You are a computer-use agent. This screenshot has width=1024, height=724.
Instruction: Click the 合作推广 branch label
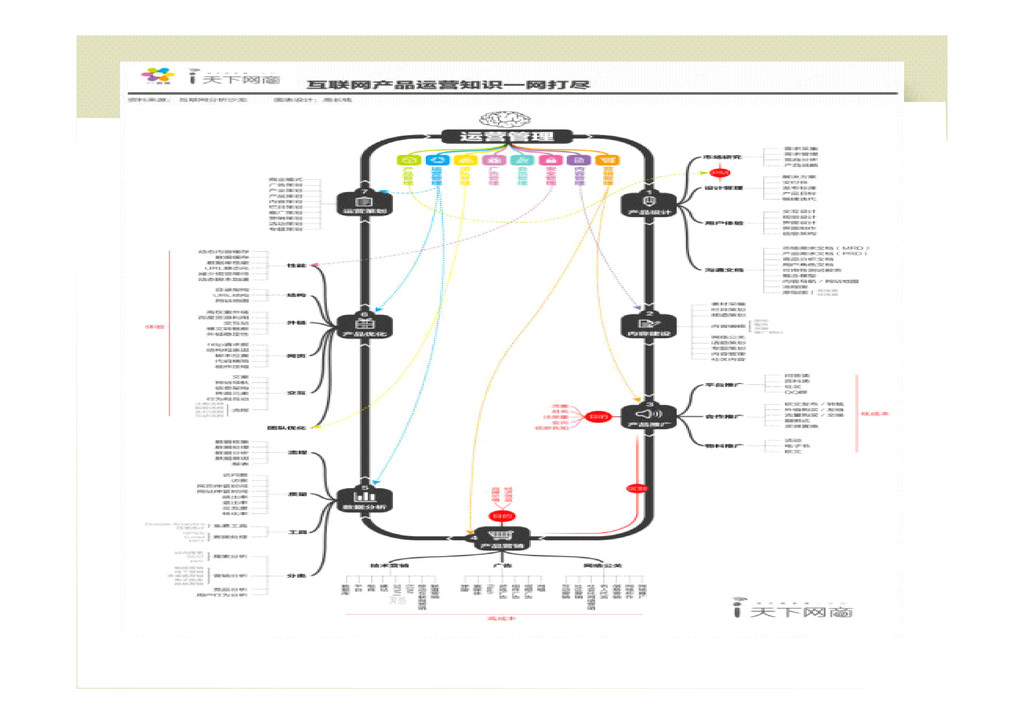click(724, 416)
